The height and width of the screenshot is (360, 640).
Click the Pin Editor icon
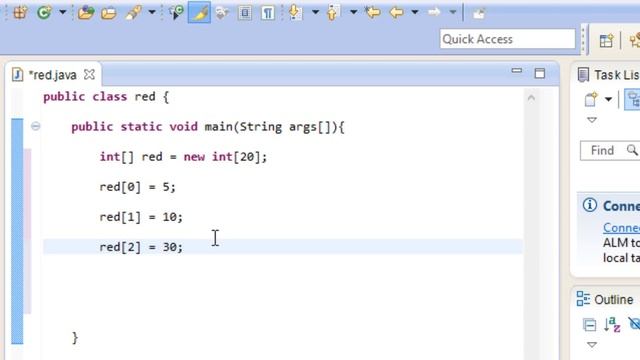[479, 13]
